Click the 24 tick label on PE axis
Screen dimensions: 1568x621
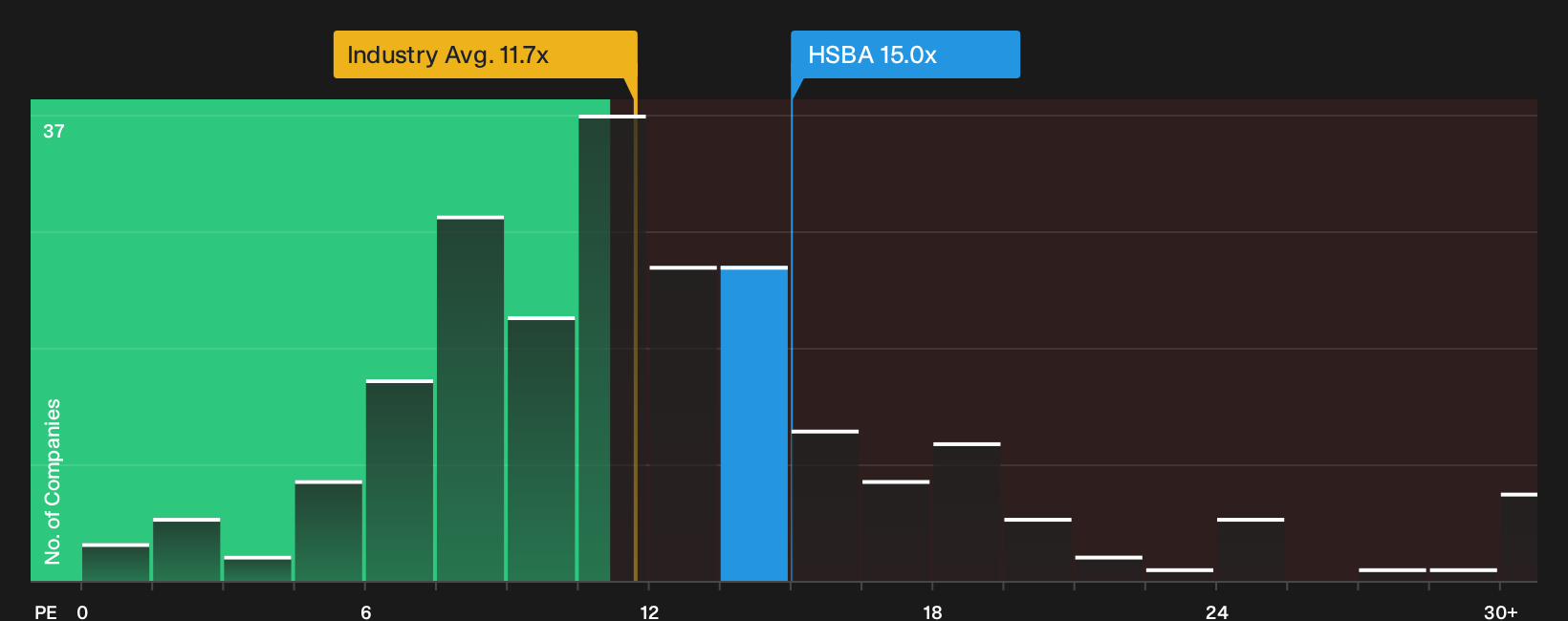1216,611
